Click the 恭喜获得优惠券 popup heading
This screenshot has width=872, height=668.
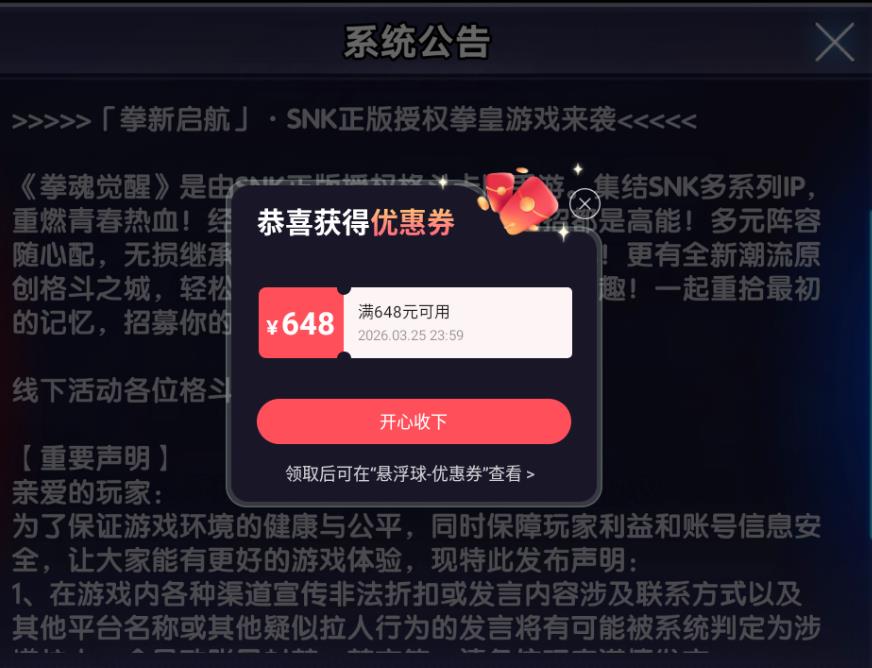pyautogui.click(x=355, y=222)
